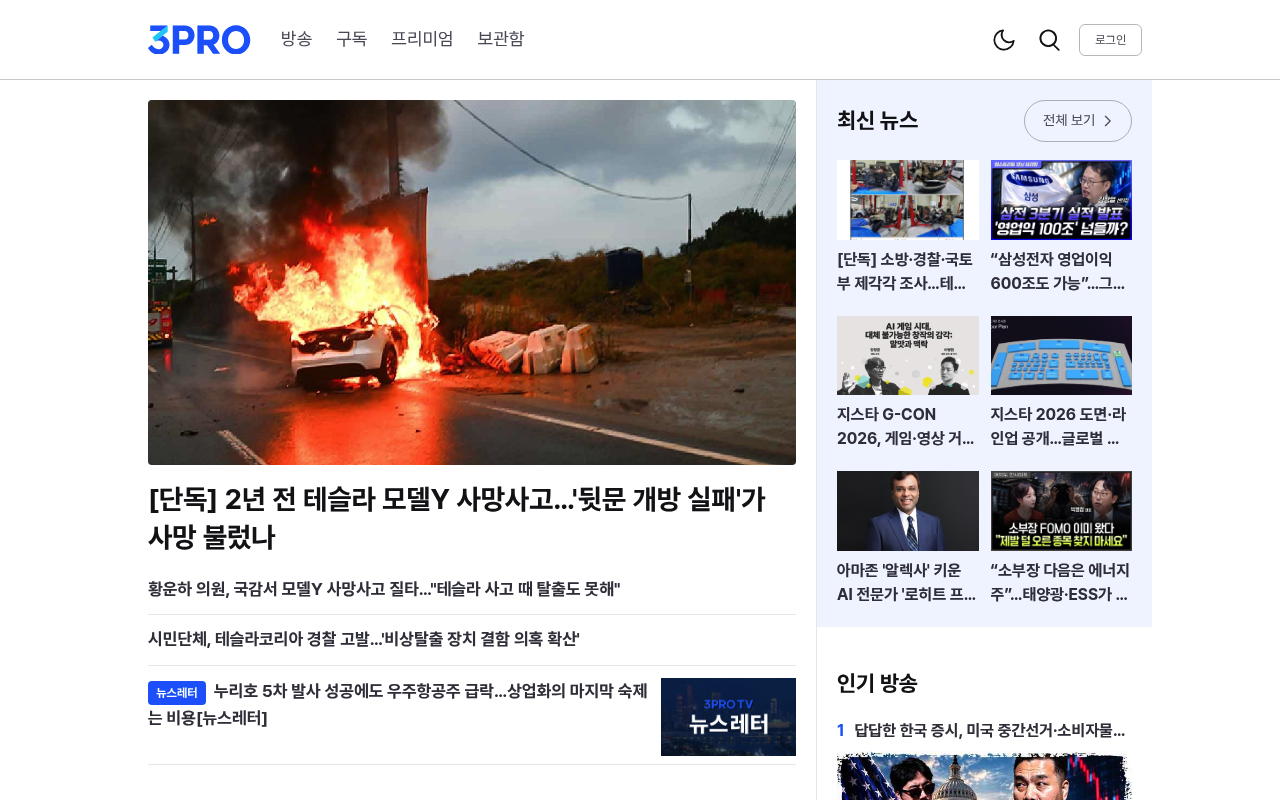
Task: Open the 소부장 다음은 에너지주 article title
Action: (x=1061, y=582)
